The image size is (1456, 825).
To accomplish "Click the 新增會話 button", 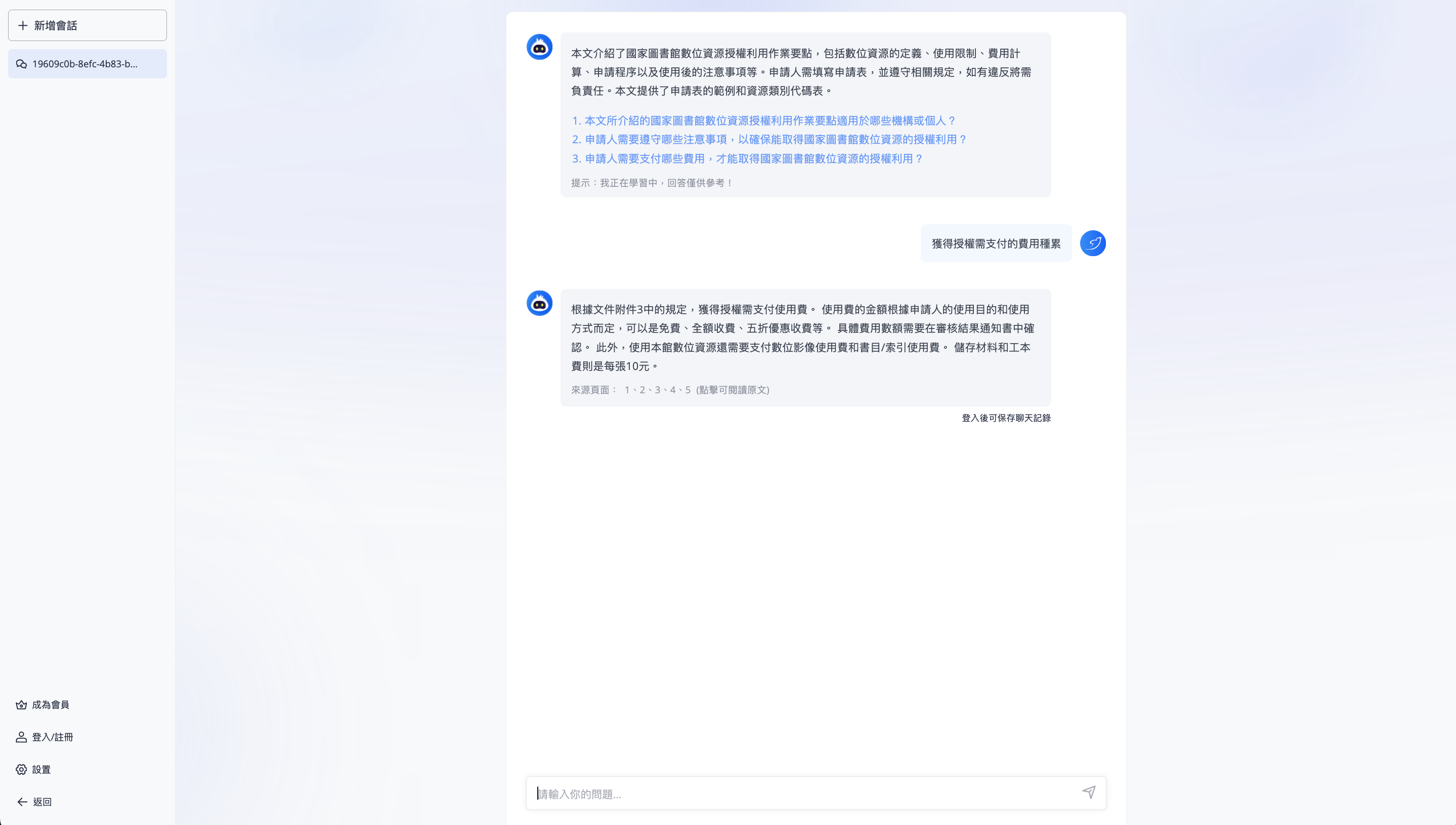I will (x=87, y=25).
